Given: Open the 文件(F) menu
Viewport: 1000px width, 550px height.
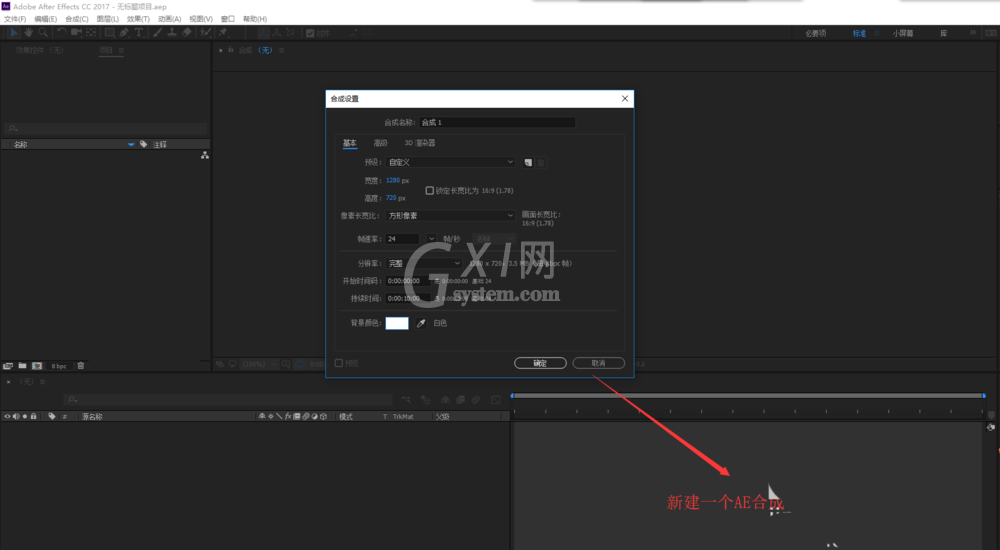Looking at the screenshot, I should 15,19.
